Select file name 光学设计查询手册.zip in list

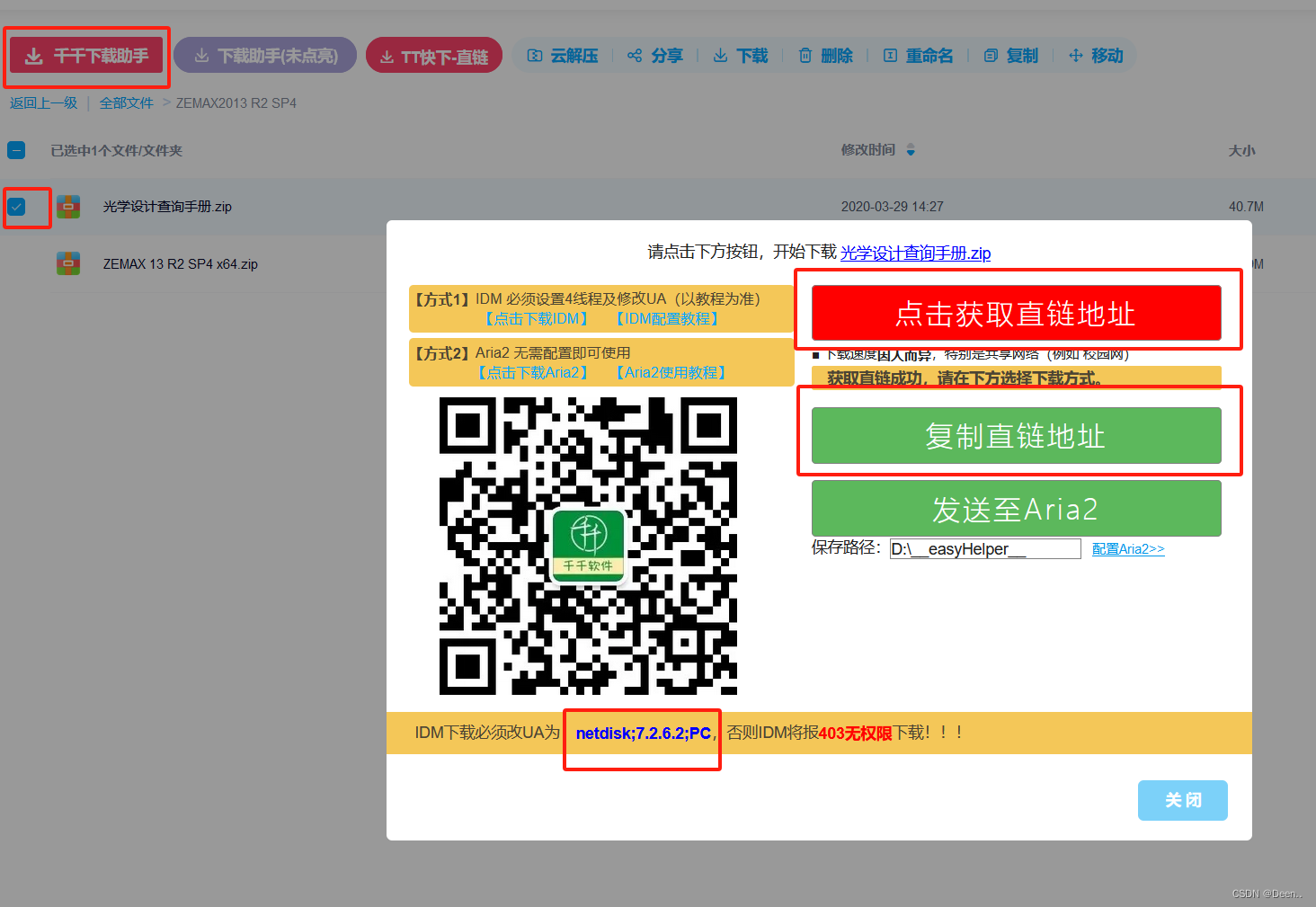pyautogui.click(x=167, y=207)
